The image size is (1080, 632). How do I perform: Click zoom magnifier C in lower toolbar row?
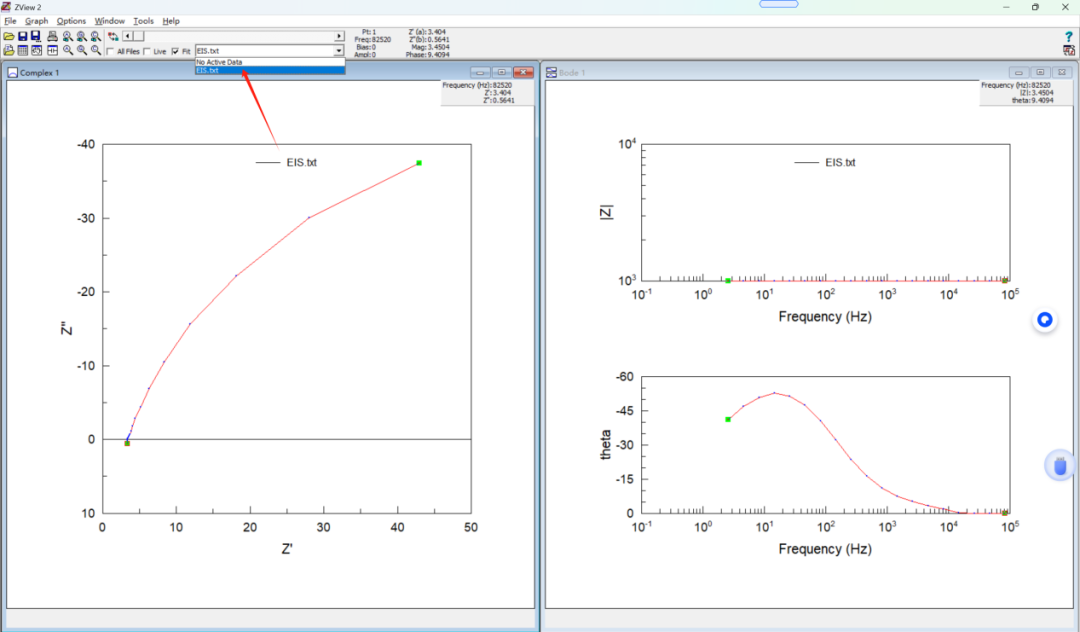click(96, 50)
